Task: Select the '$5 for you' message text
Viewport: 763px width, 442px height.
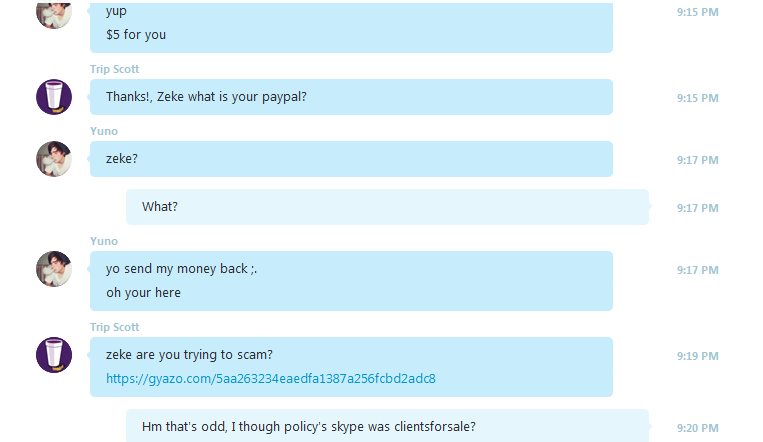Action: 136,35
